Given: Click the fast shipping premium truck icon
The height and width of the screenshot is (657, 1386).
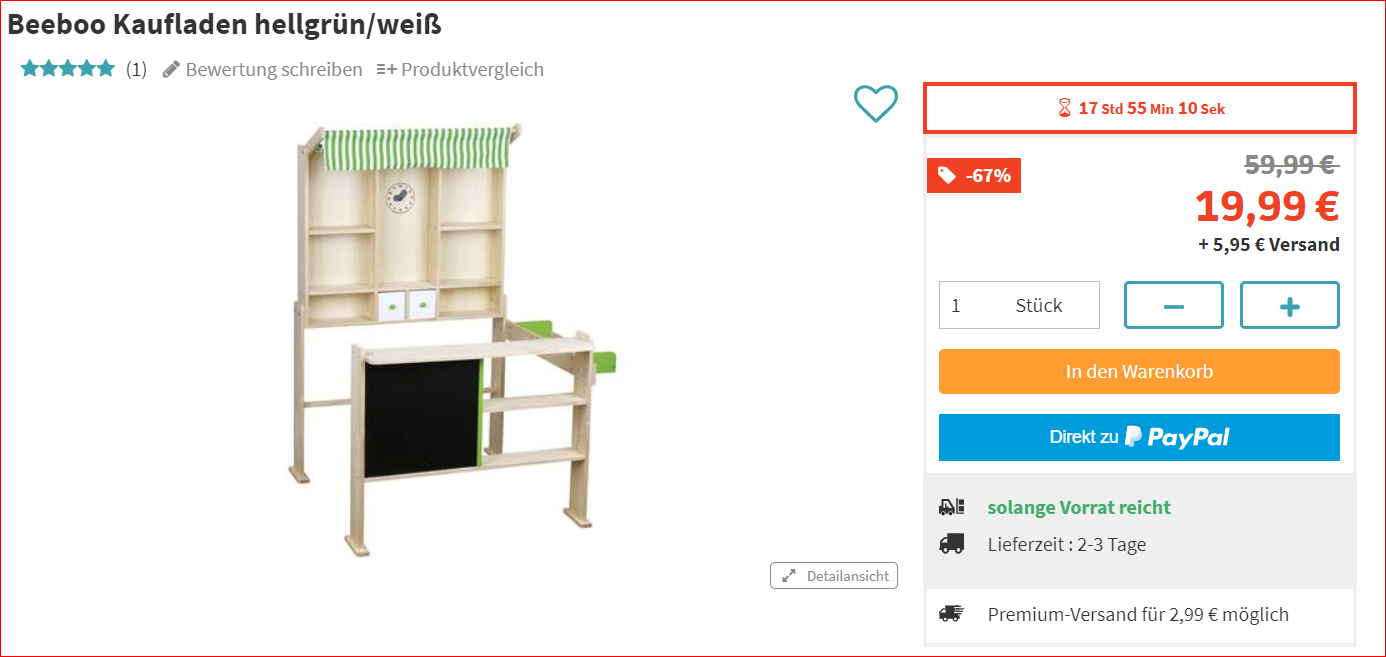Looking at the screenshot, I should tap(952, 614).
